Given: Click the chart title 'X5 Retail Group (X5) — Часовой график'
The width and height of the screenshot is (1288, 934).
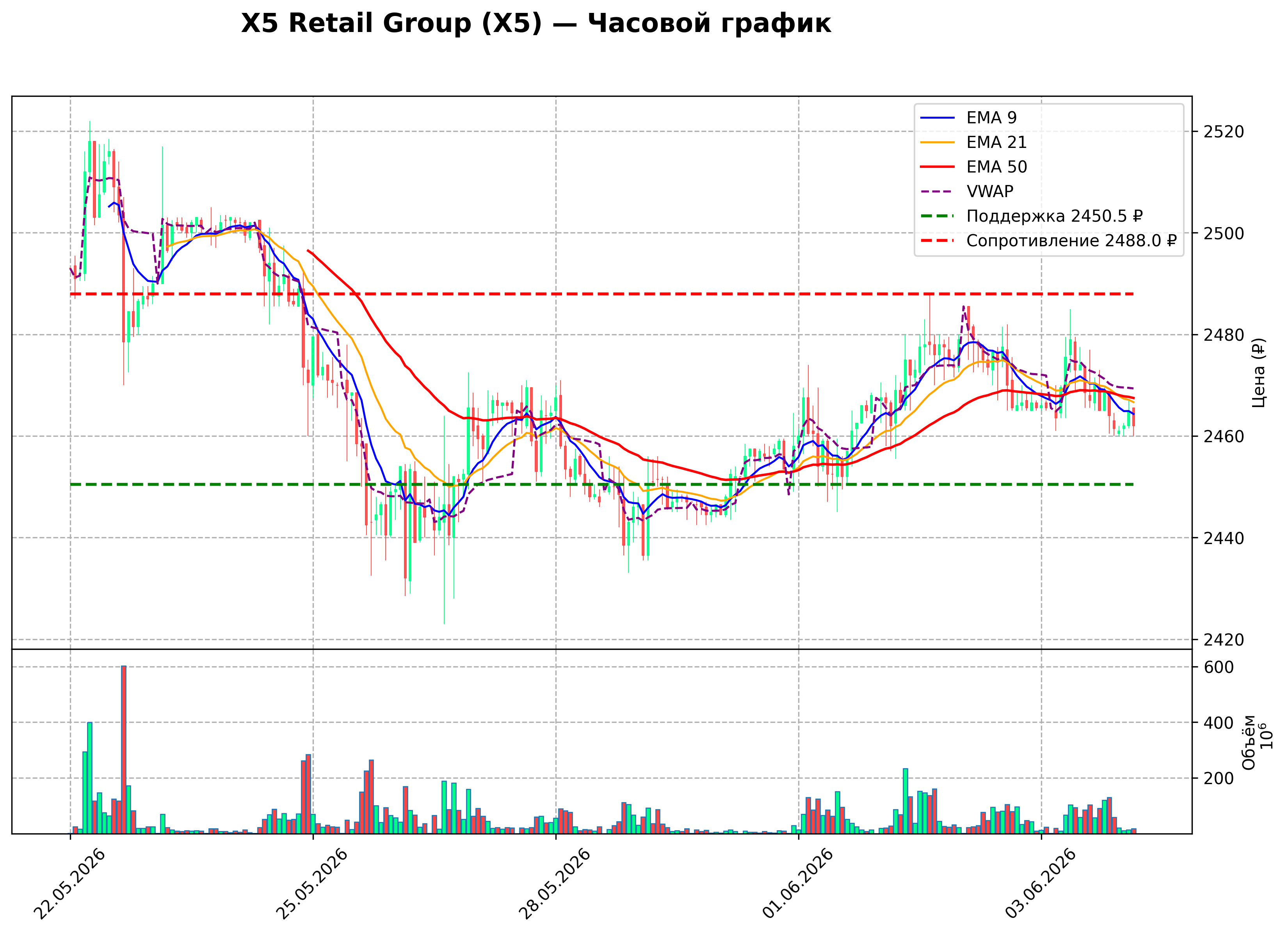Looking at the screenshot, I should 535,24.
